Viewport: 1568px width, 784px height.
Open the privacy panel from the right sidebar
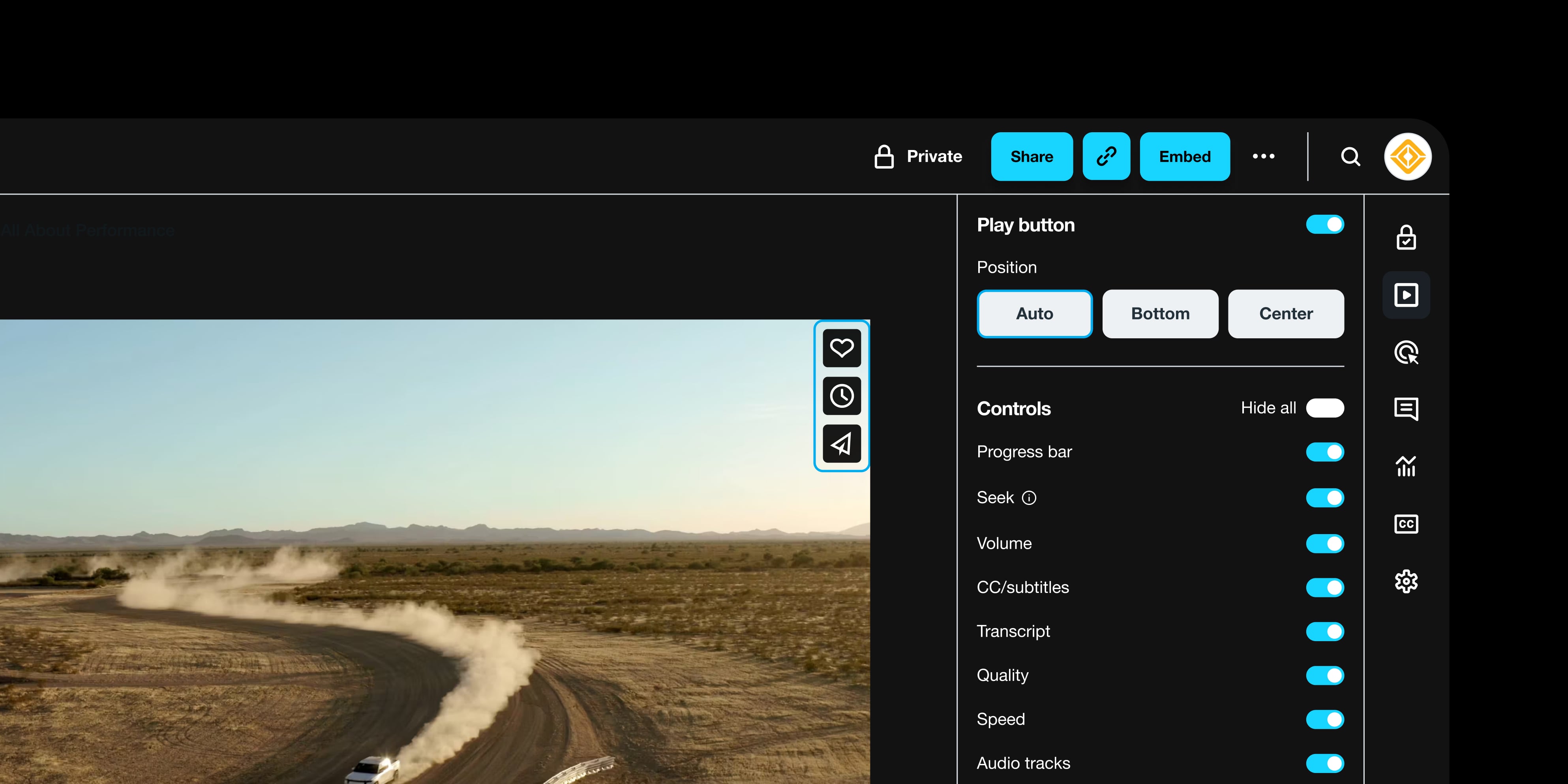tap(1406, 238)
